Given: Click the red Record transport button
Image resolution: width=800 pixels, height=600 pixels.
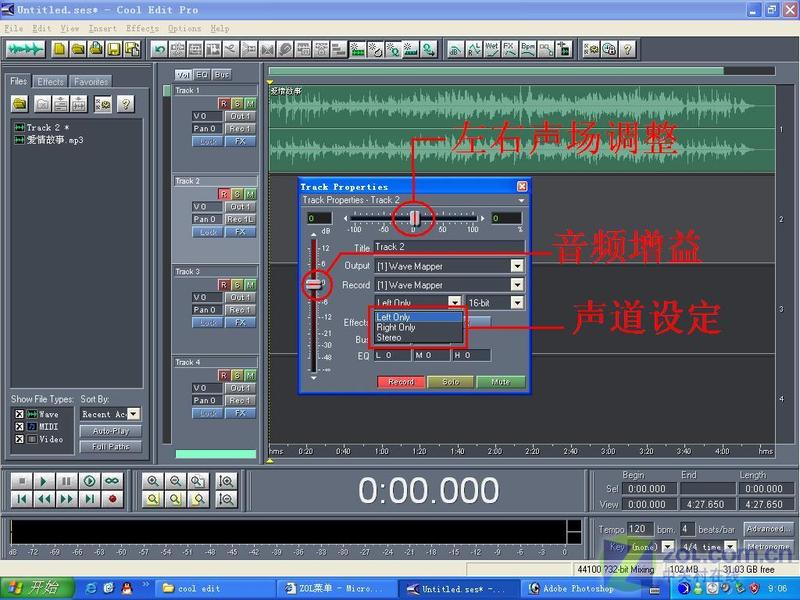Looking at the screenshot, I should (x=112, y=499).
